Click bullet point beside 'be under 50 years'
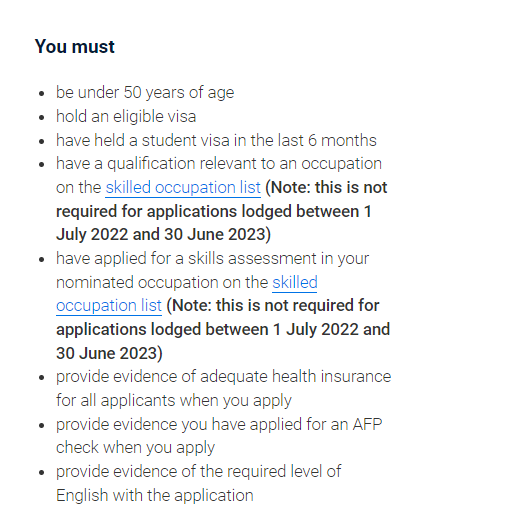This screenshot has height=527, width=505. click(42, 93)
